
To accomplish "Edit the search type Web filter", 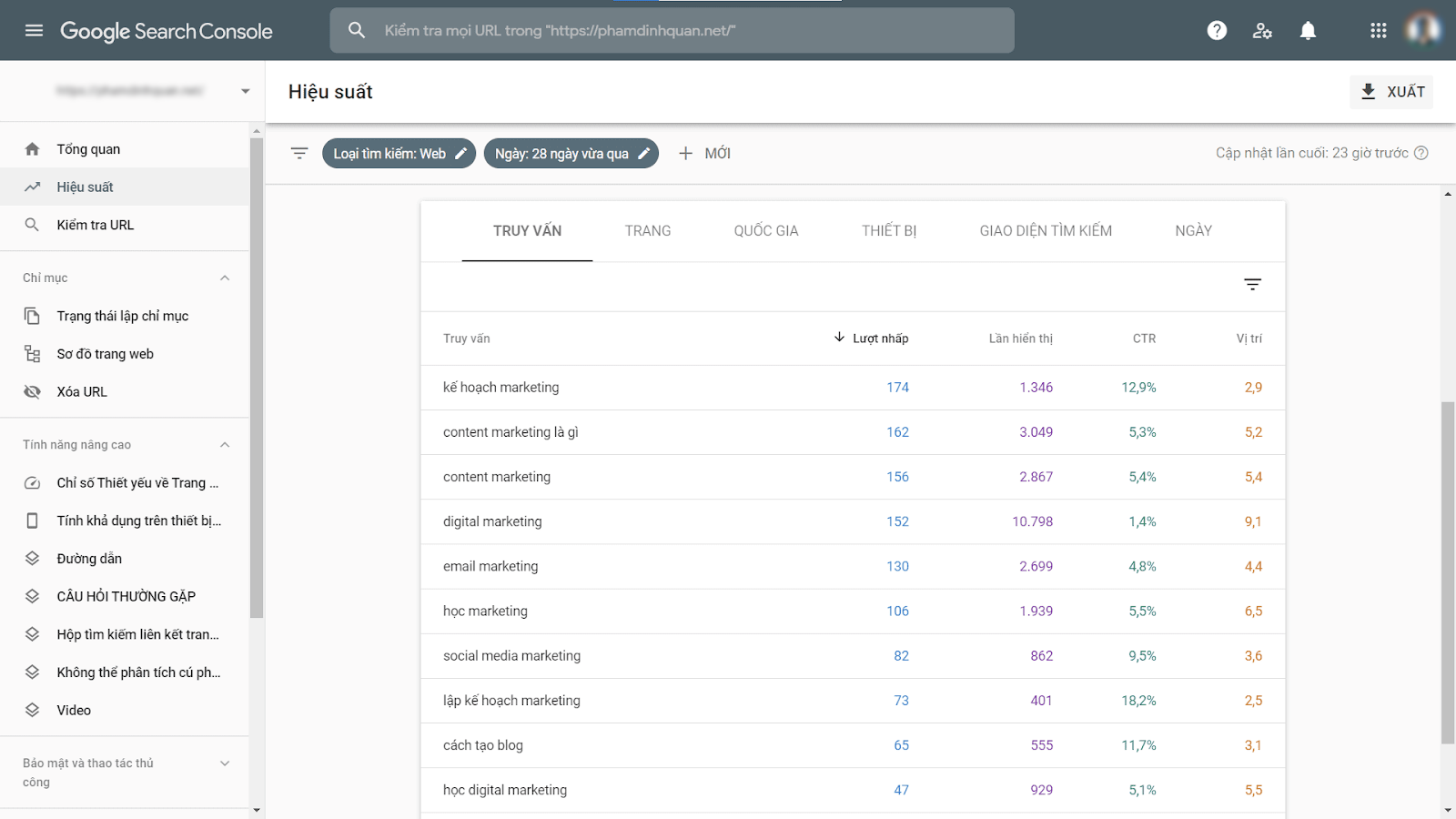I will coord(399,154).
